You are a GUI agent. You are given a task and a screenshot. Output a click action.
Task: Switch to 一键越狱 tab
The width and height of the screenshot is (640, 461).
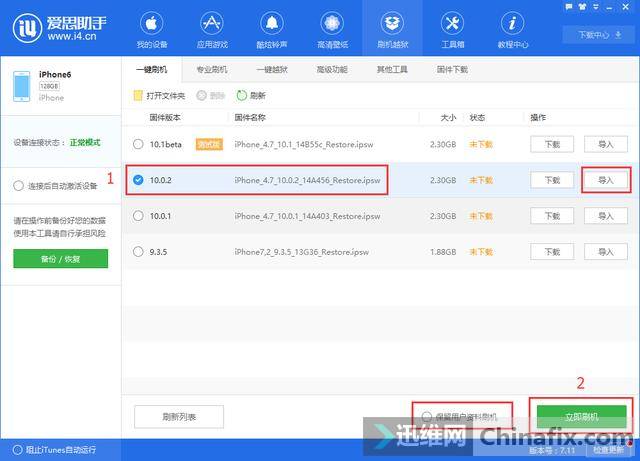tap(272, 70)
